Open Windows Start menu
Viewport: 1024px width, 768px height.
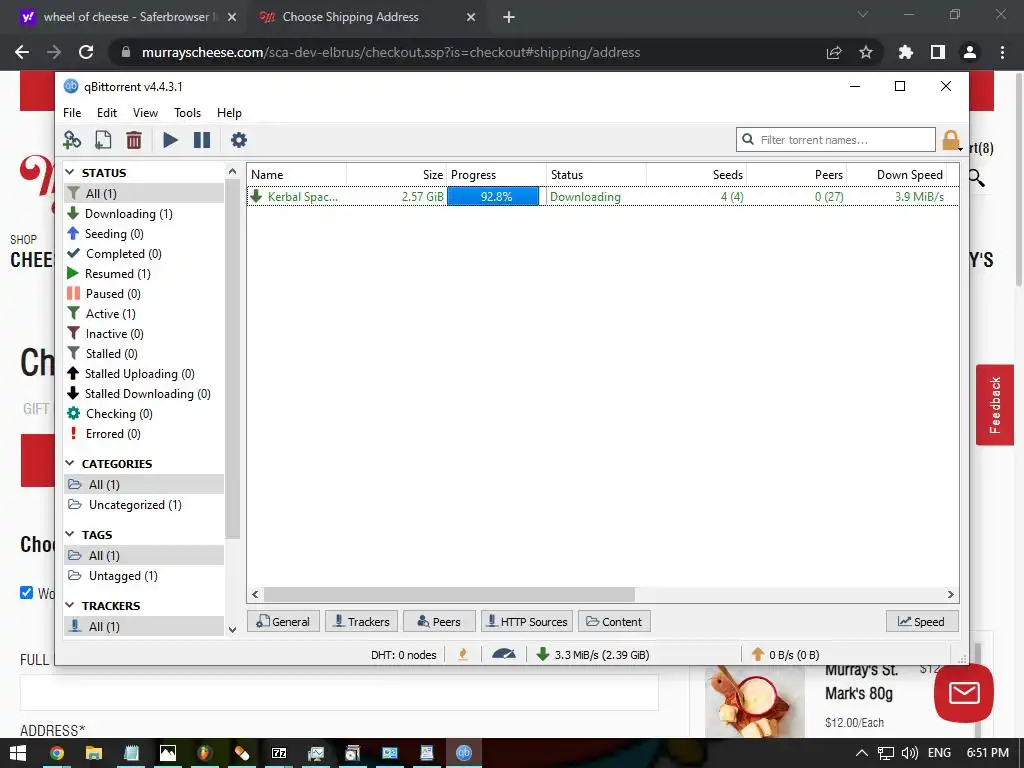(x=18, y=753)
